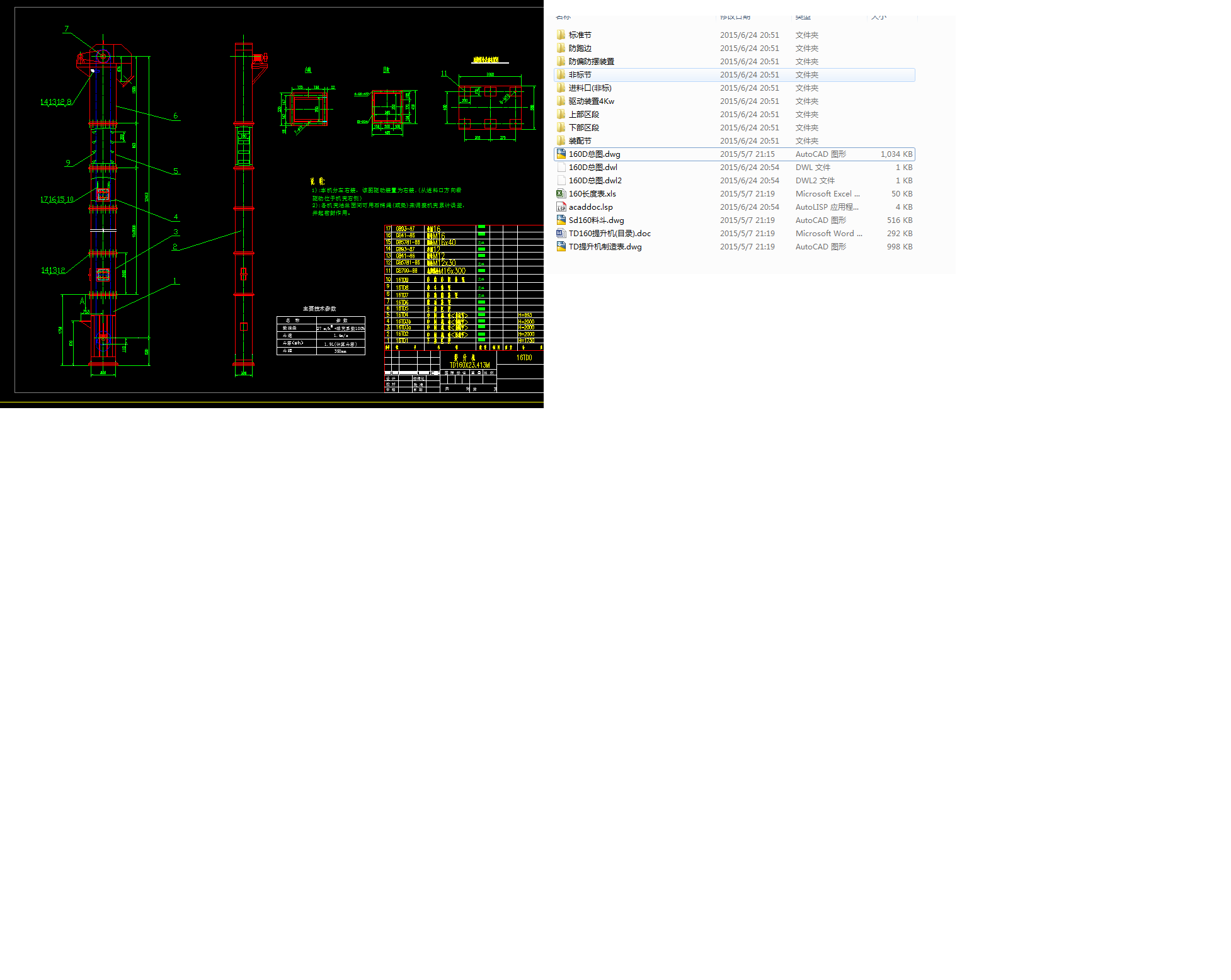Select the 防跑边 folder name
This screenshot has height=980, width=1231.
pyautogui.click(x=580, y=48)
